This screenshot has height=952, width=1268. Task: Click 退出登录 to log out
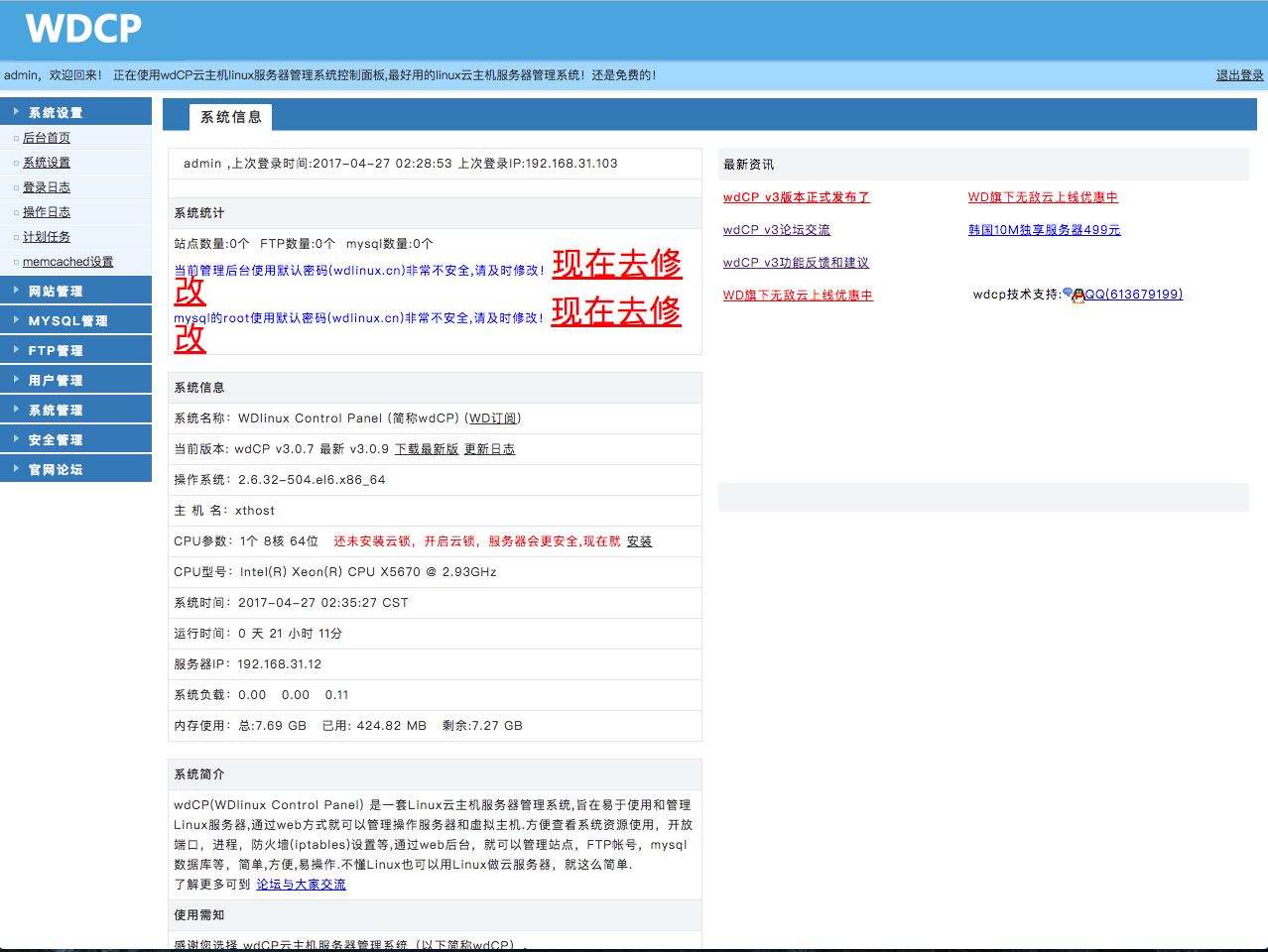point(1240,75)
